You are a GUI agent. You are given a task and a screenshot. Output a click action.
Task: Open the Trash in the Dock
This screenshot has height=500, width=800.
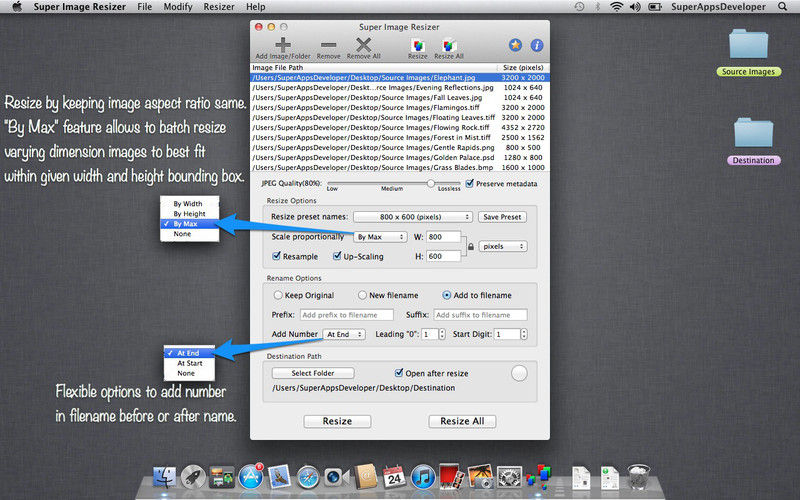[x=638, y=477]
